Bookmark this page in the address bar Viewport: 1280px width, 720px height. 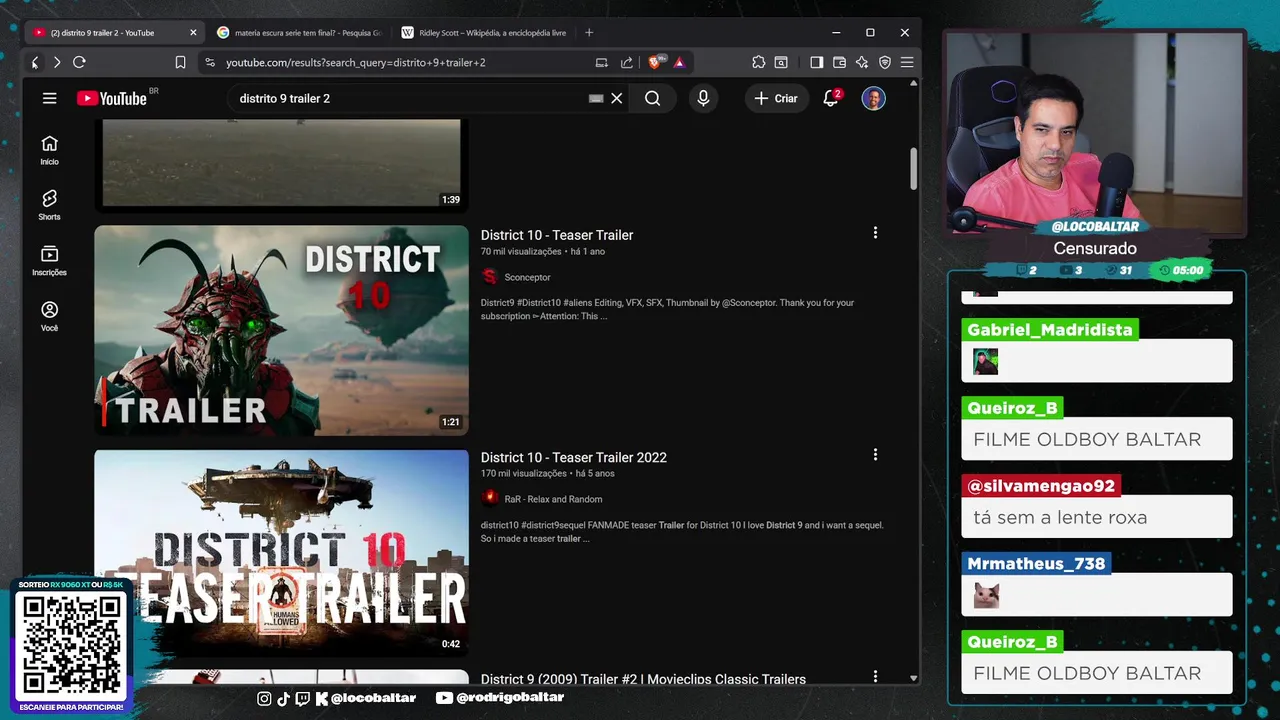[x=180, y=62]
